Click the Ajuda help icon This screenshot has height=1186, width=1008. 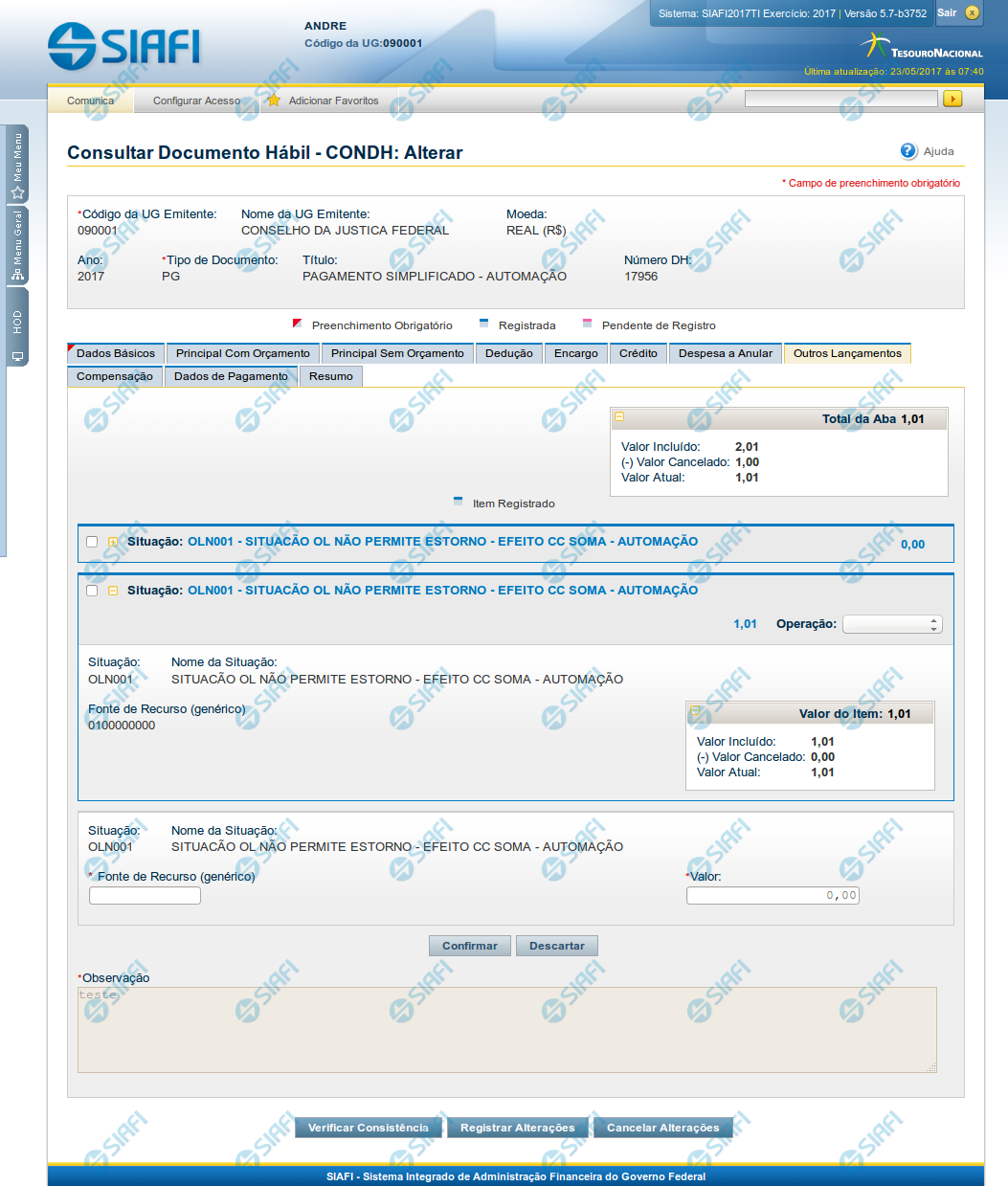click(908, 151)
